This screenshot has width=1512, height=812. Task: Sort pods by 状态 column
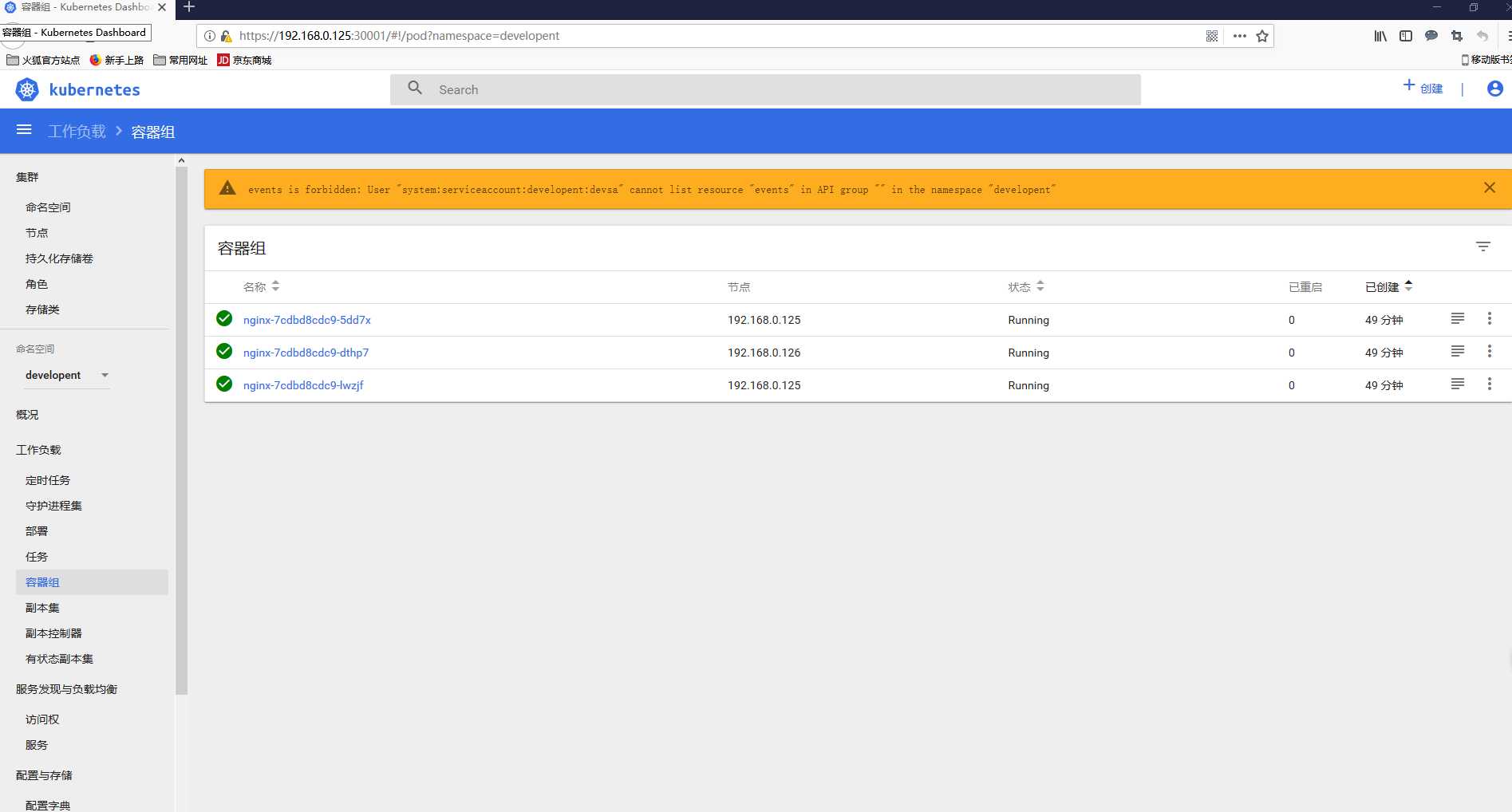pos(1026,286)
